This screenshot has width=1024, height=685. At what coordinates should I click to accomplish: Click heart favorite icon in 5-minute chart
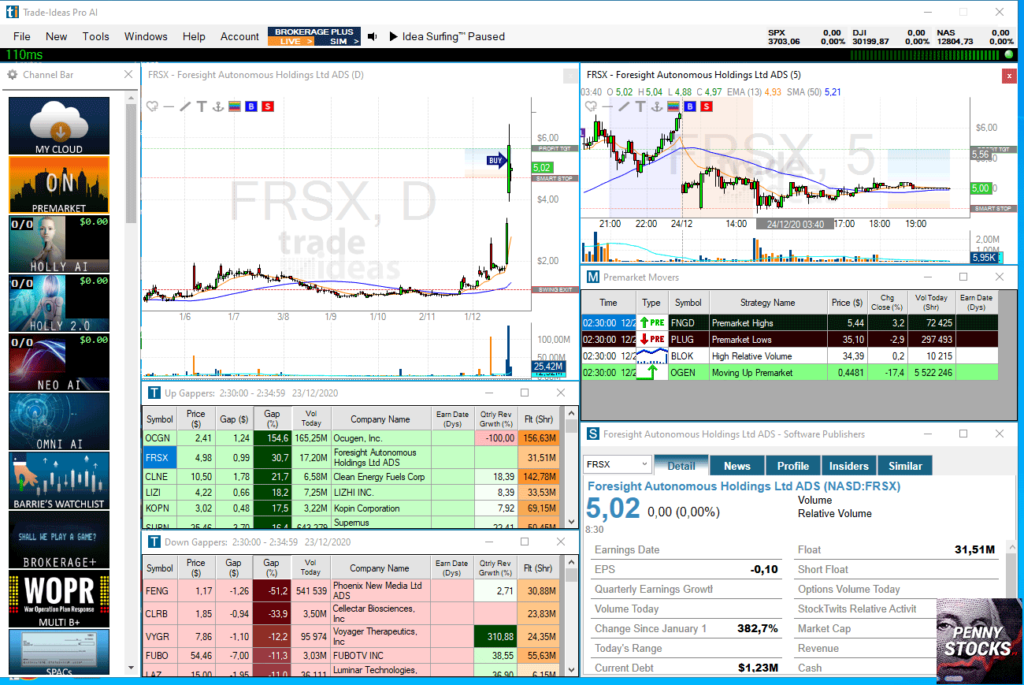coord(591,106)
